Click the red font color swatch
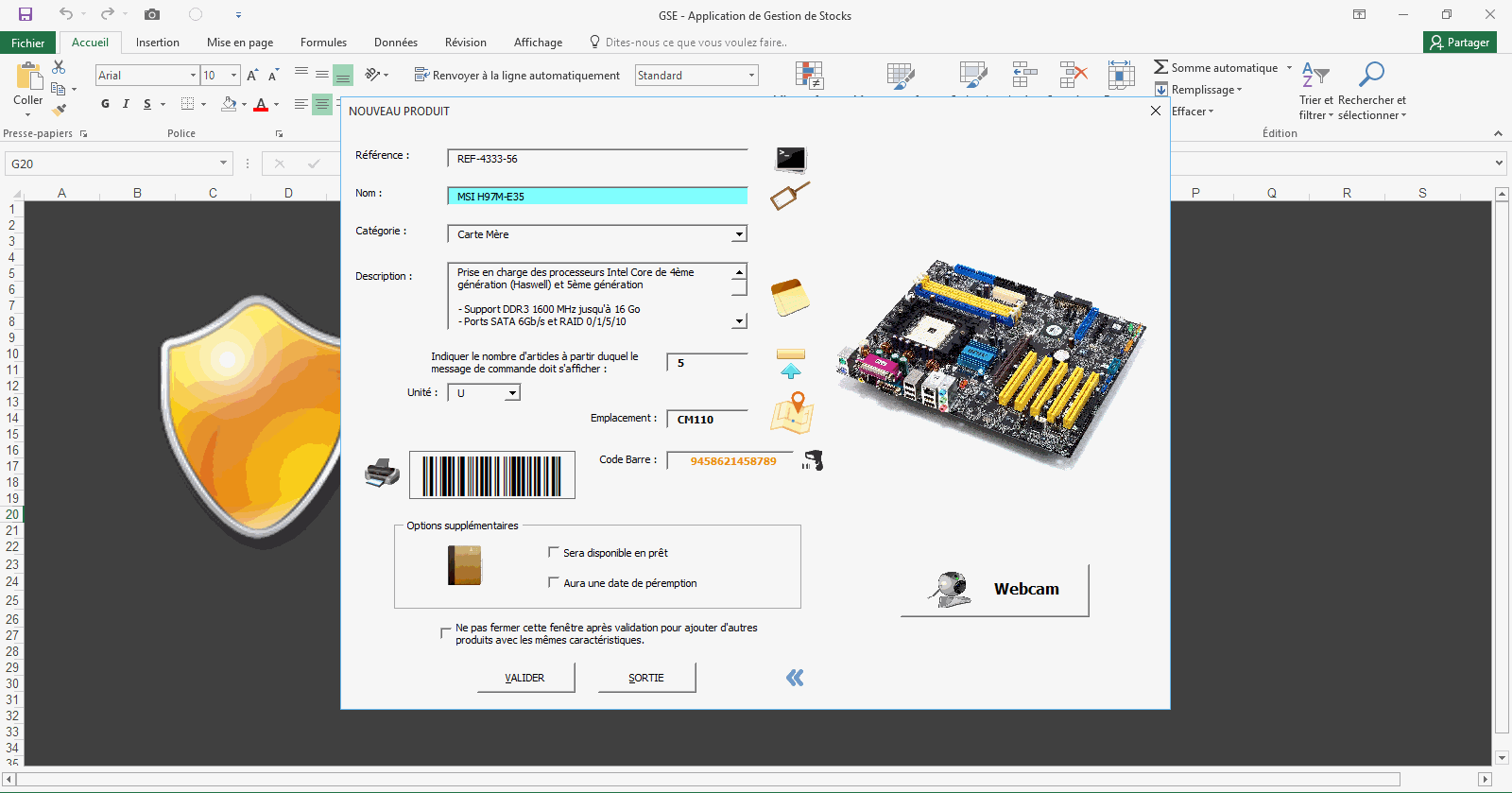Viewport: 1512px width, 793px height. [x=261, y=105]
